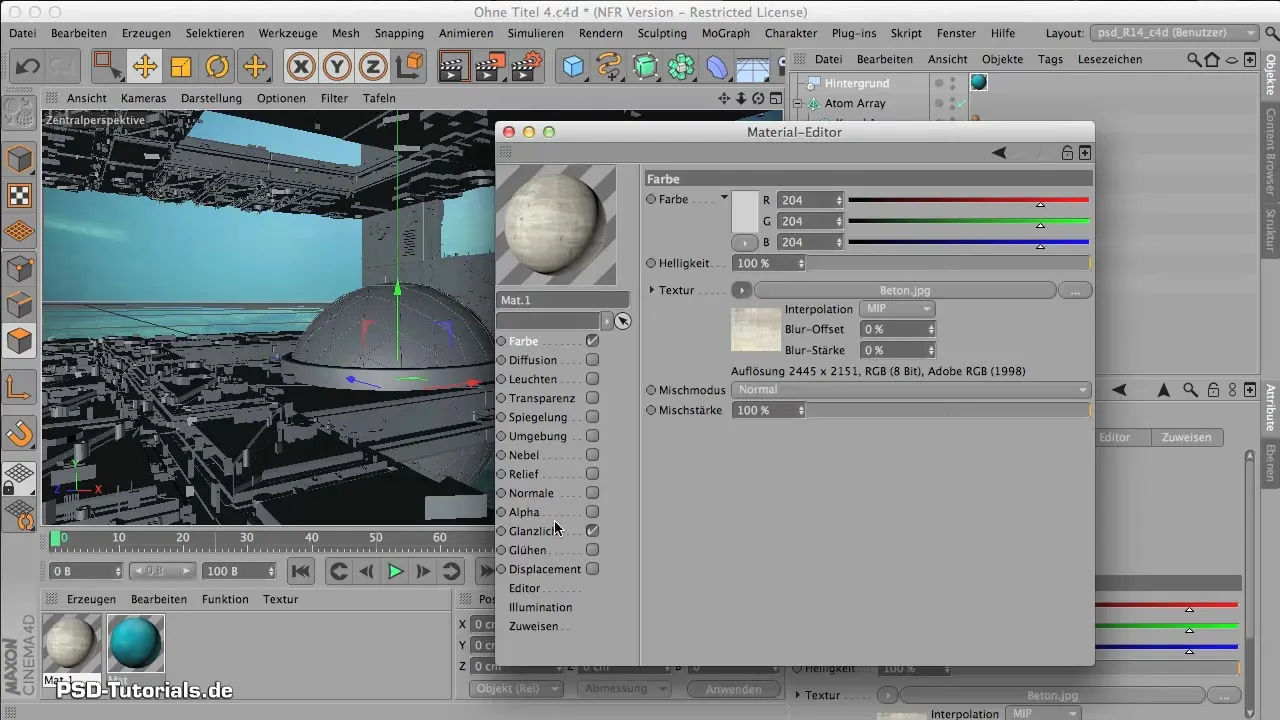Select polygon mode icon in left palette

tap(20, 341)
